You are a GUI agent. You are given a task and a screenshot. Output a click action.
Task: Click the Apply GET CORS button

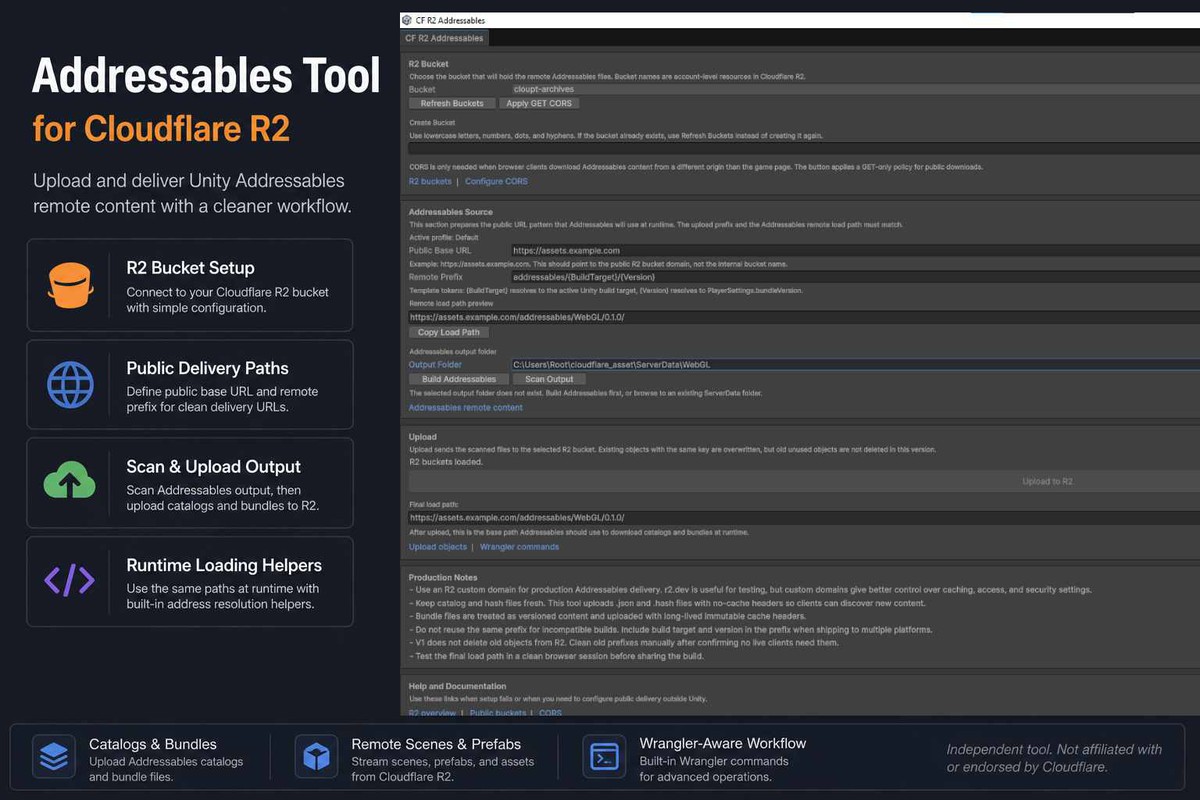click(538, 103)
